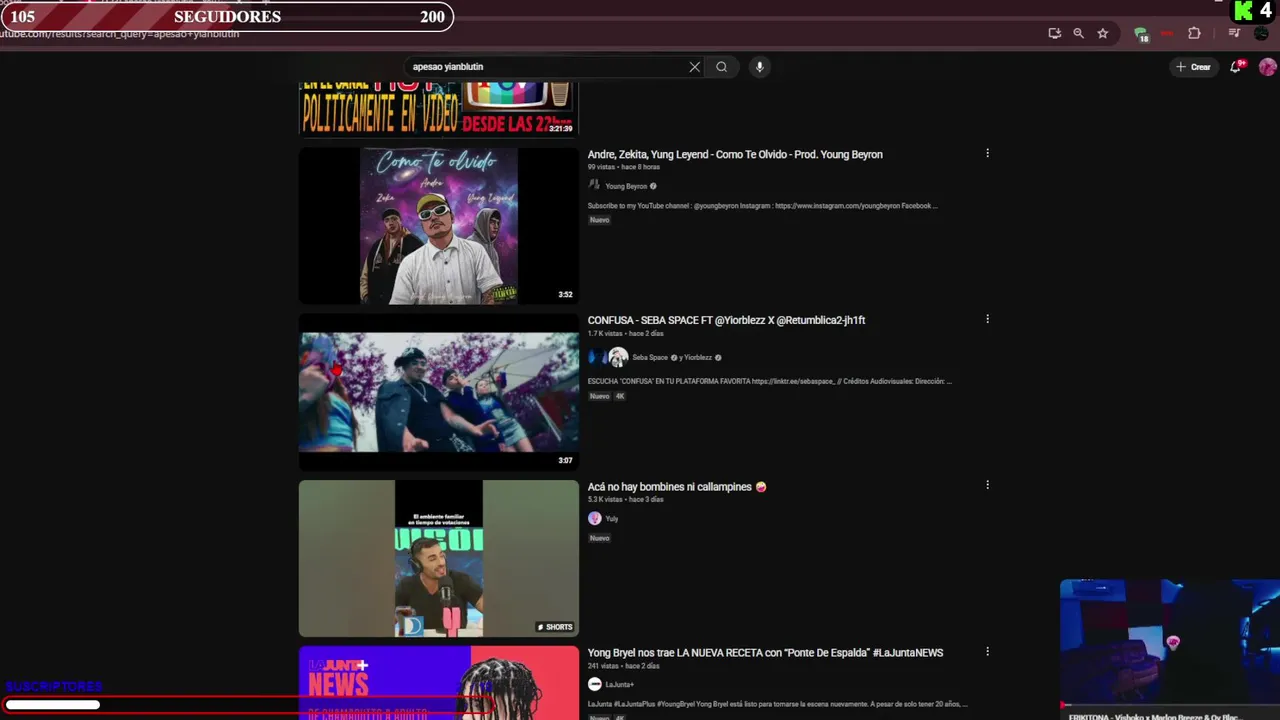The width and height of the screenshot is (1280, 720).
Task: Click the SEGUIDORES follower goal overlay bar
Action: tap(227, 17)
